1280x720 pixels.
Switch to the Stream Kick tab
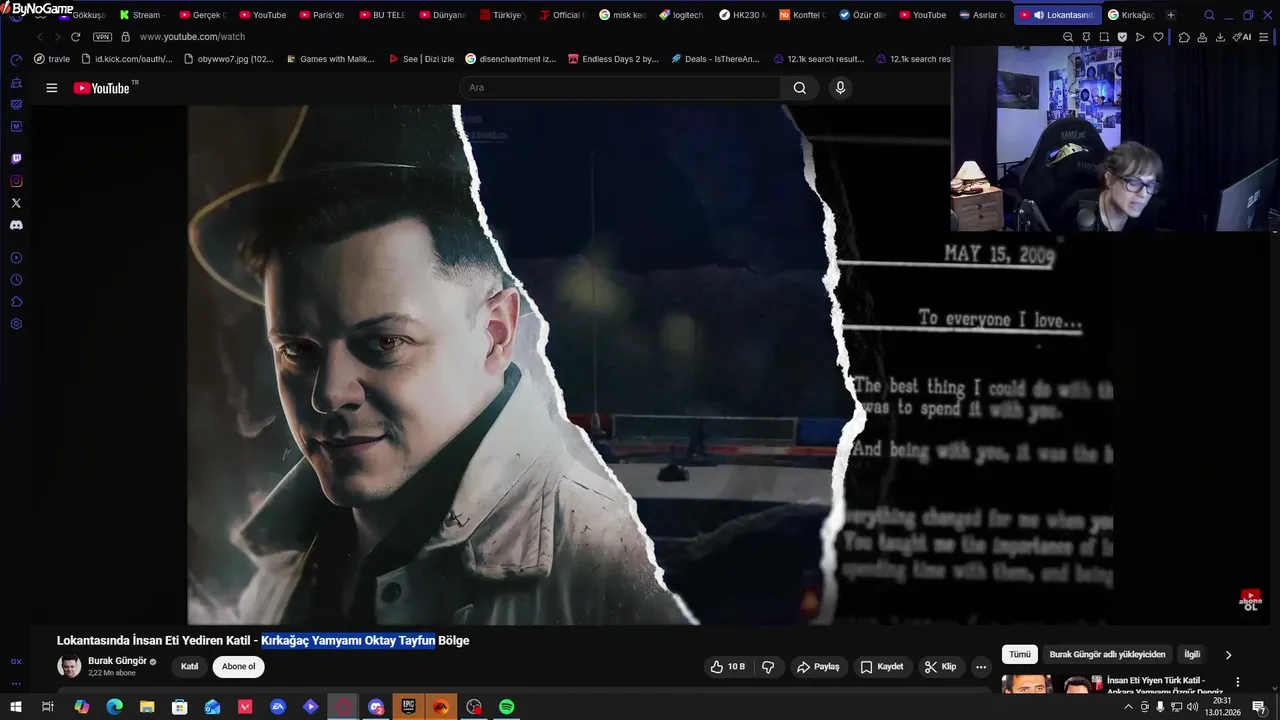coord(140,15)
